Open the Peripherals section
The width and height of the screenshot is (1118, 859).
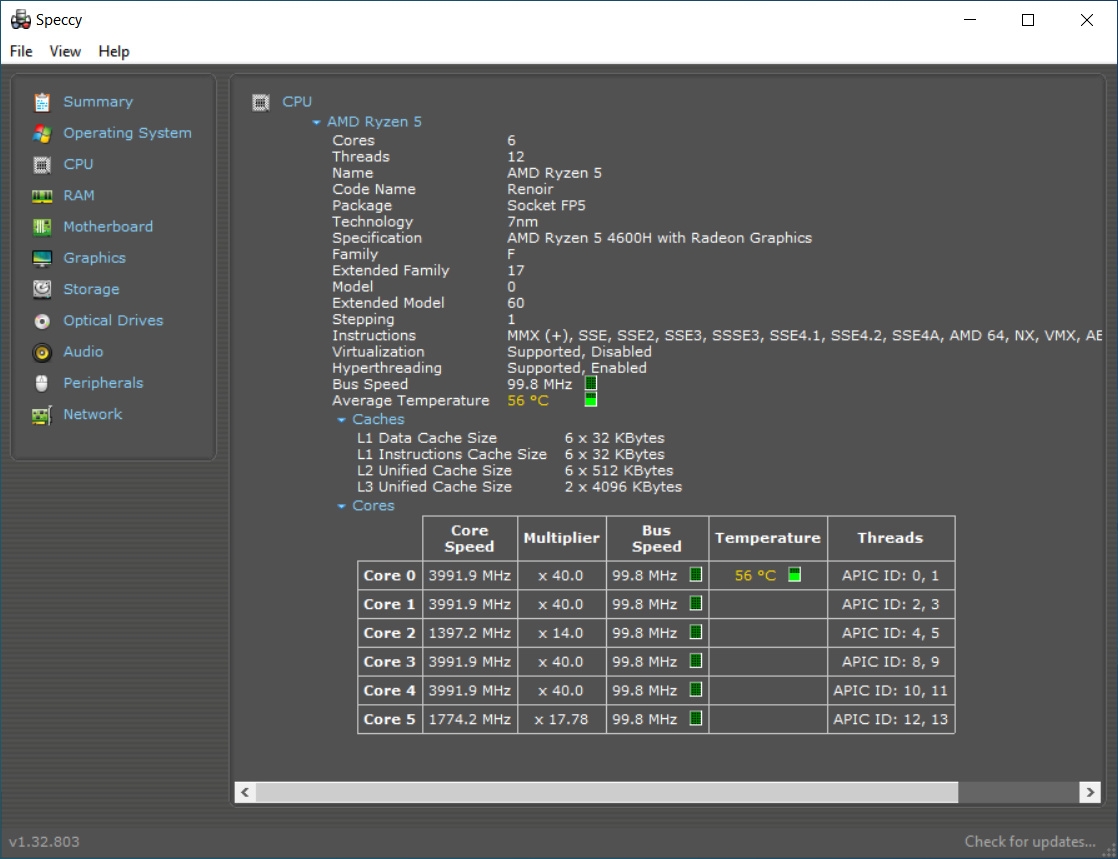(x=103, y=383)
